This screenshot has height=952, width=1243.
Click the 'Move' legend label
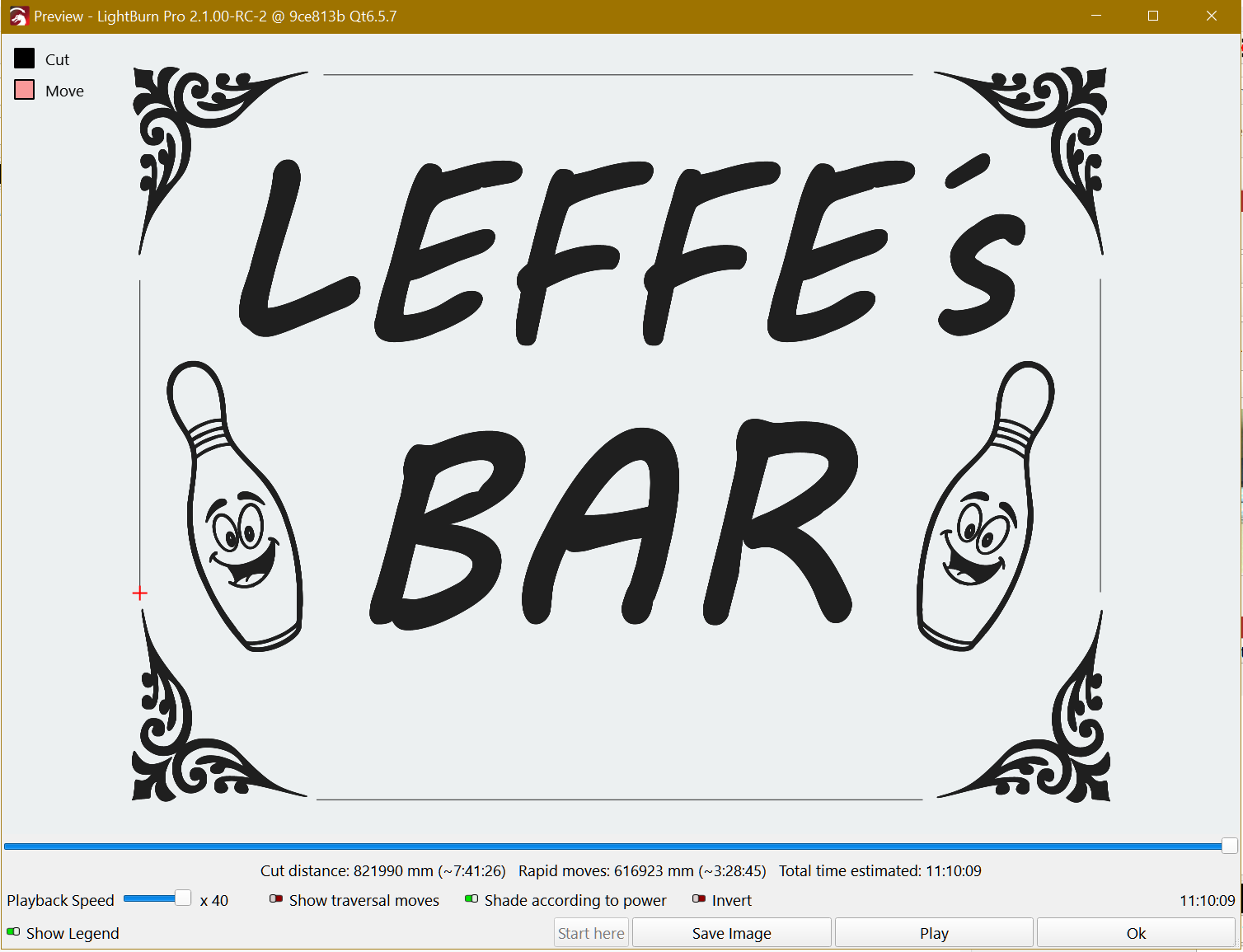pos(64,91)
